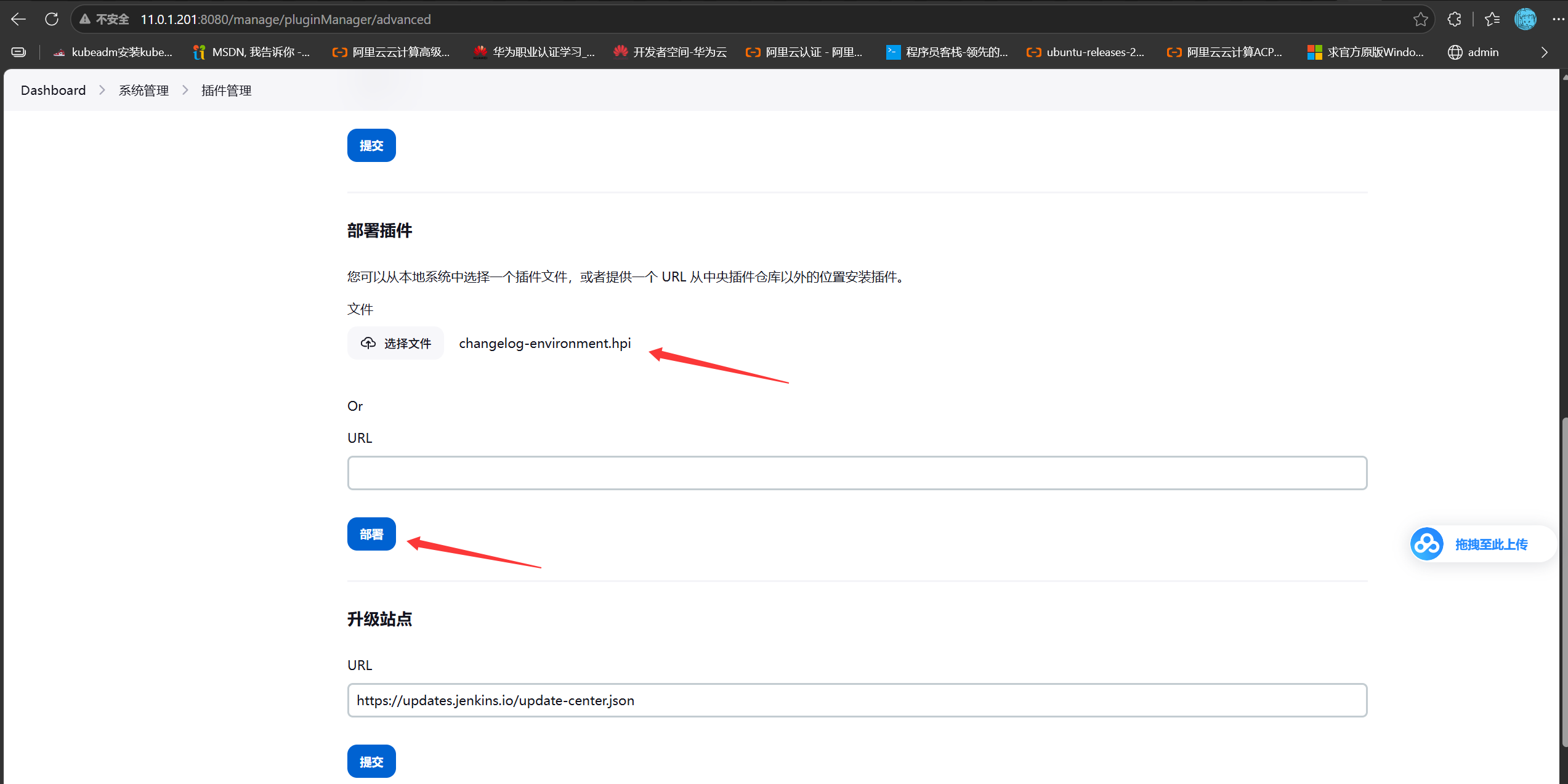Open the tab actions icon left of bookmarks
The height and width of the screenshot is (784, 1568).
tap(19, 52)
